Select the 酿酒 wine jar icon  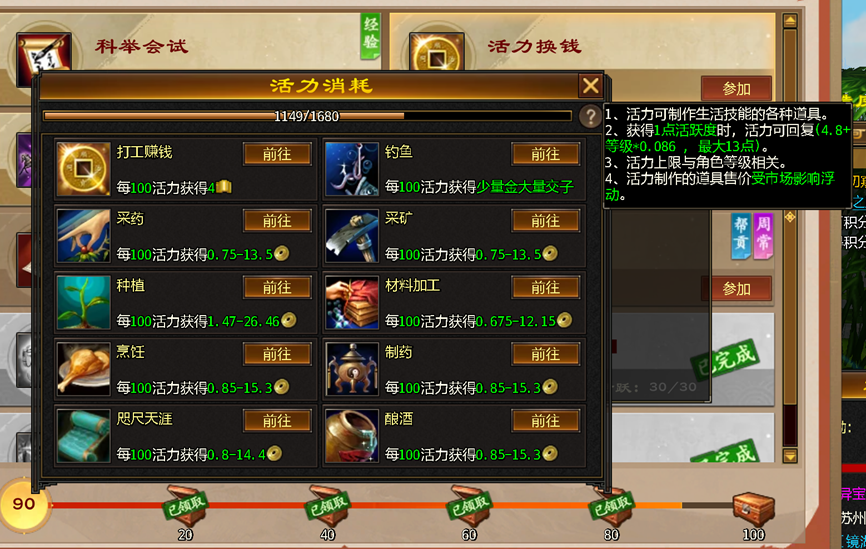tap(352, 436)
